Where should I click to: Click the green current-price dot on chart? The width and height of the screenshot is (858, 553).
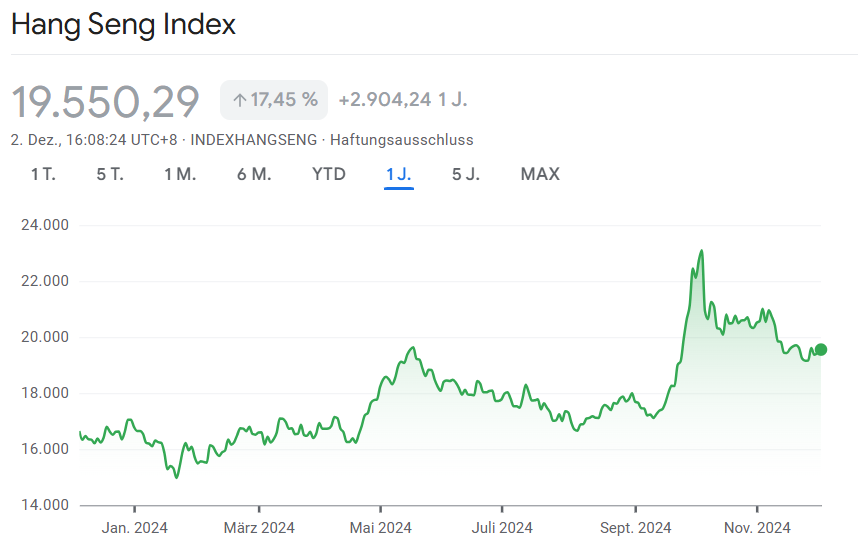pyautogui.click(x=821, y=350)
